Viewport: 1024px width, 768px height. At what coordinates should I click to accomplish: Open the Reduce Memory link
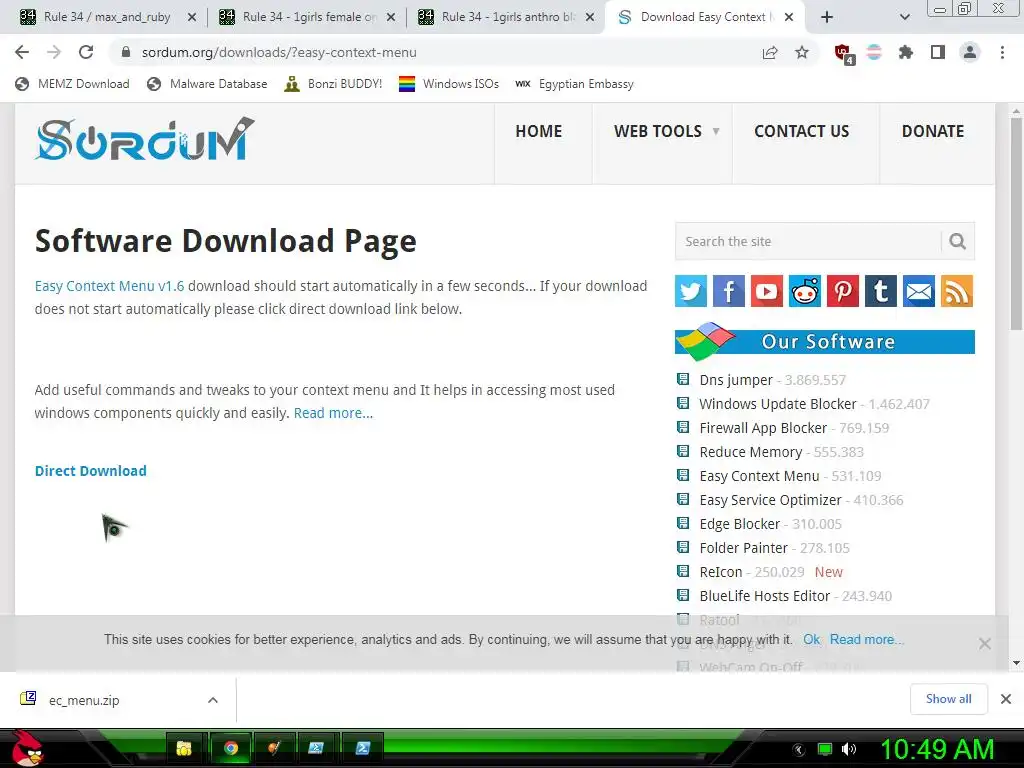pyautogui.click(x=751, y=452)
